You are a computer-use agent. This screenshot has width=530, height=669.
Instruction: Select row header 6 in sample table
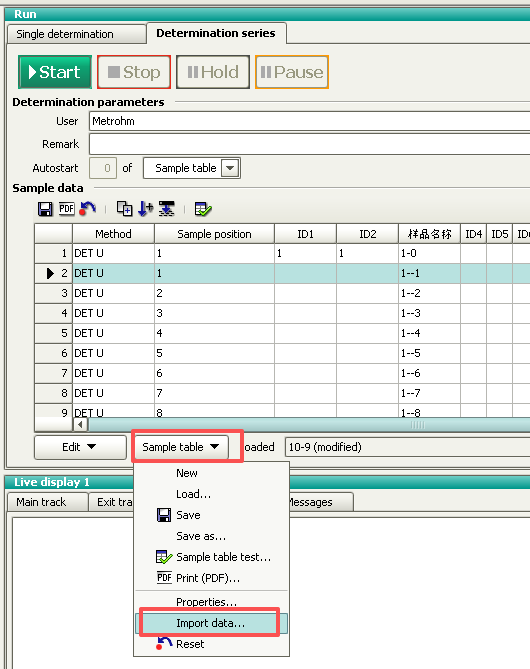53,353
